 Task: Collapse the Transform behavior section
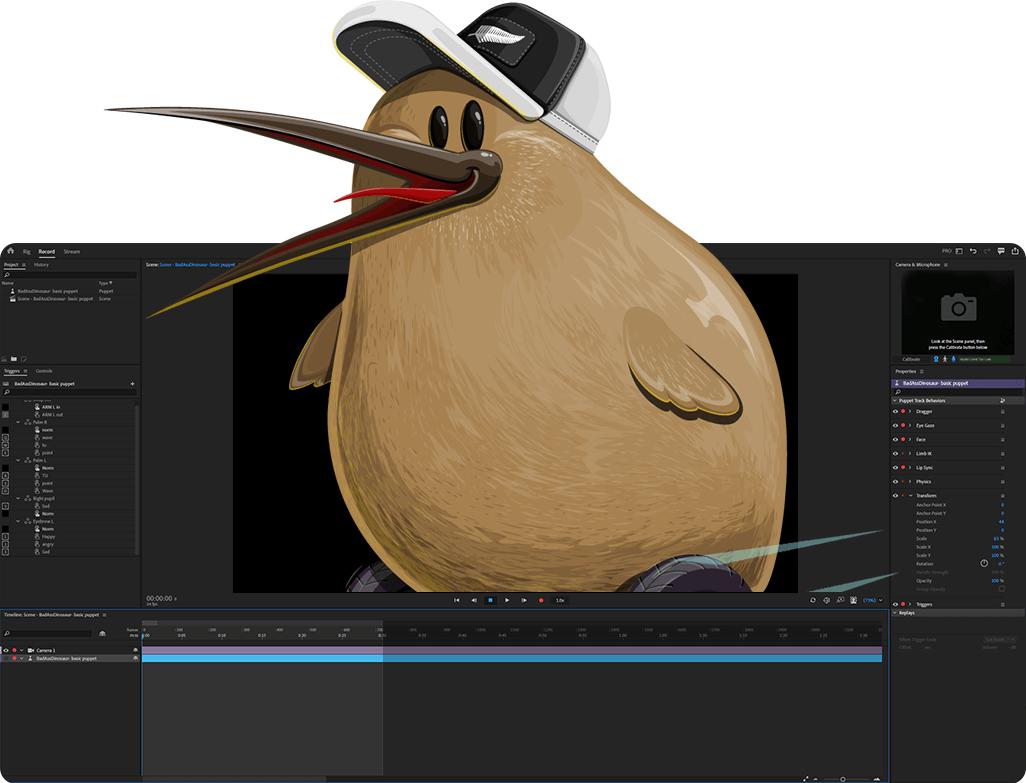[910, 495]
